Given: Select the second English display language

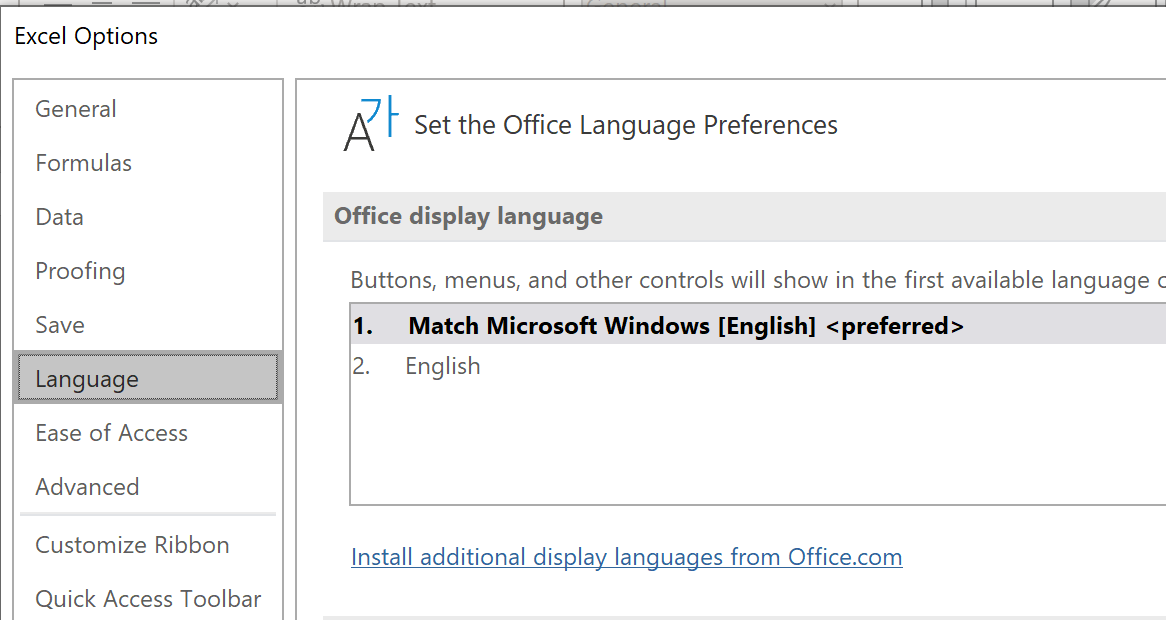Looking at the screenshot, I should click(x=443, y=366).
